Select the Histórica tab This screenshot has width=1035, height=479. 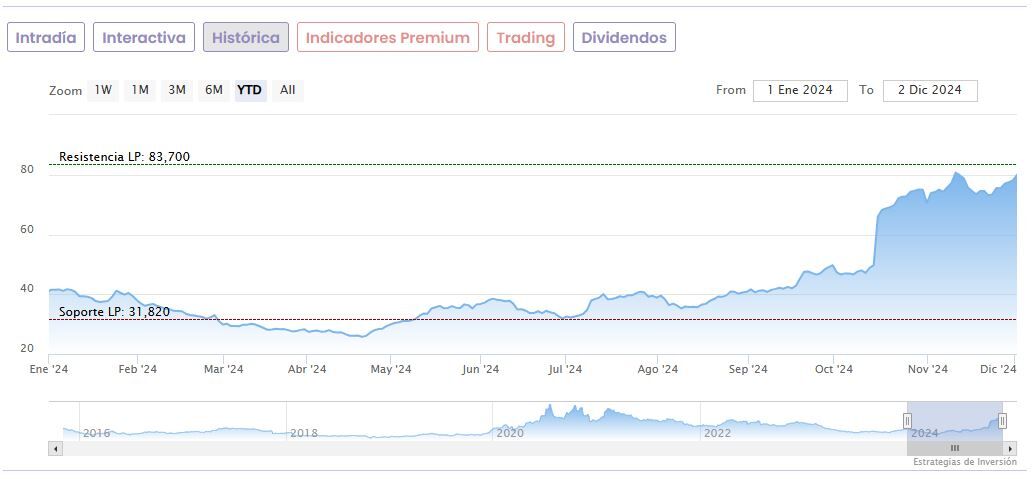click(246, 38)
